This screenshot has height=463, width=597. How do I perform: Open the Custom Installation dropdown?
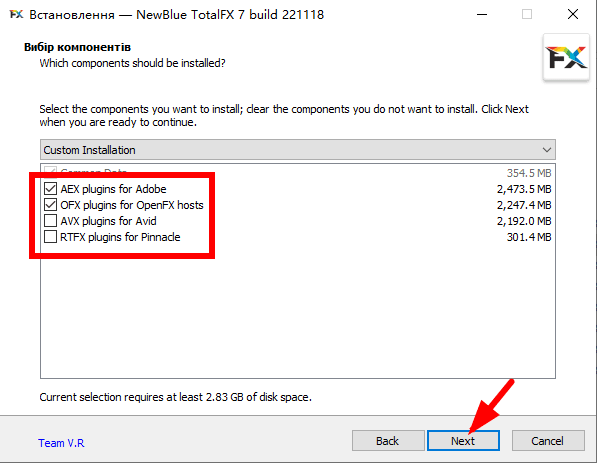[x=298, y=150]
